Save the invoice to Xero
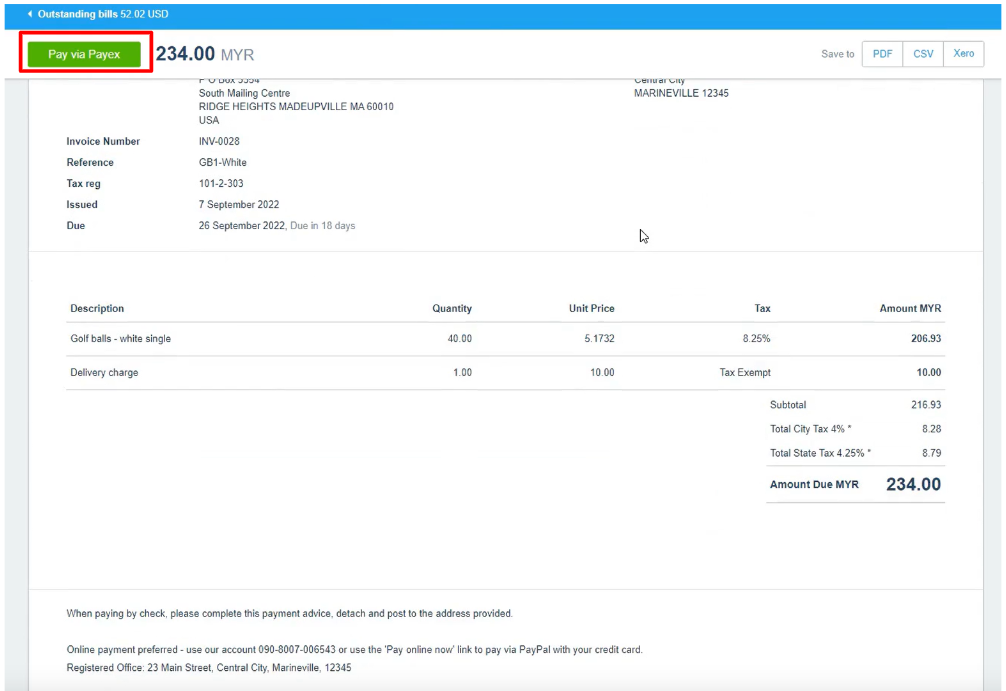This screenshot has height=691, width=1006. point(963,54)
